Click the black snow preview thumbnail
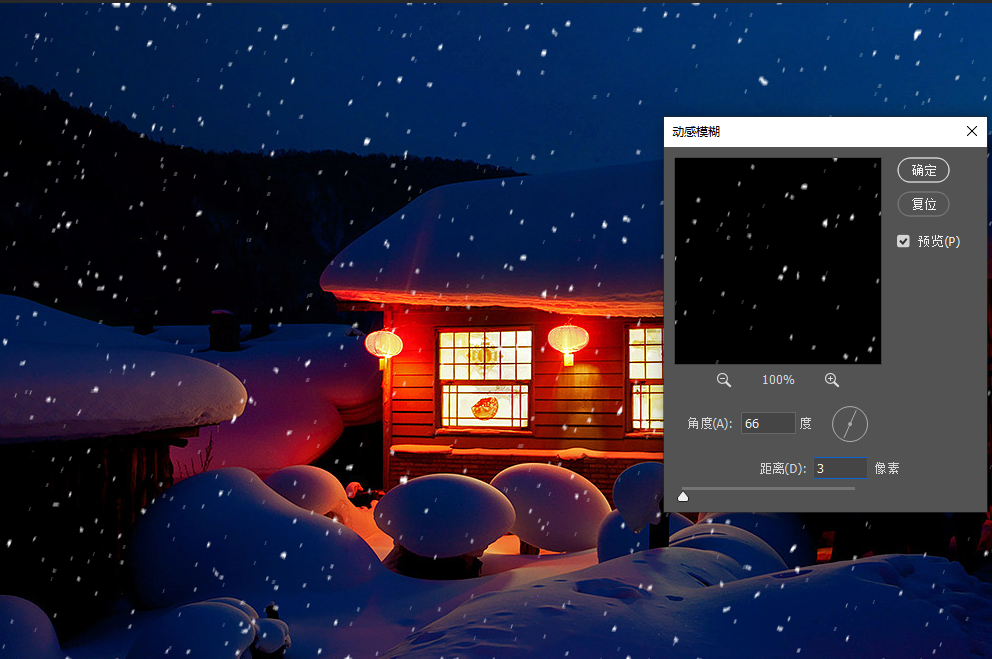The height and width of the screenshot is (659, 992). click(x=778, y=261)
